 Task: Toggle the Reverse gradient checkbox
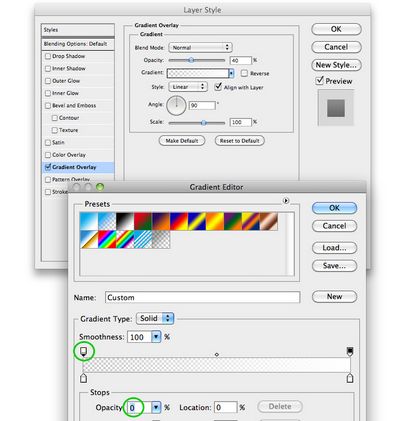coord(244,73)
